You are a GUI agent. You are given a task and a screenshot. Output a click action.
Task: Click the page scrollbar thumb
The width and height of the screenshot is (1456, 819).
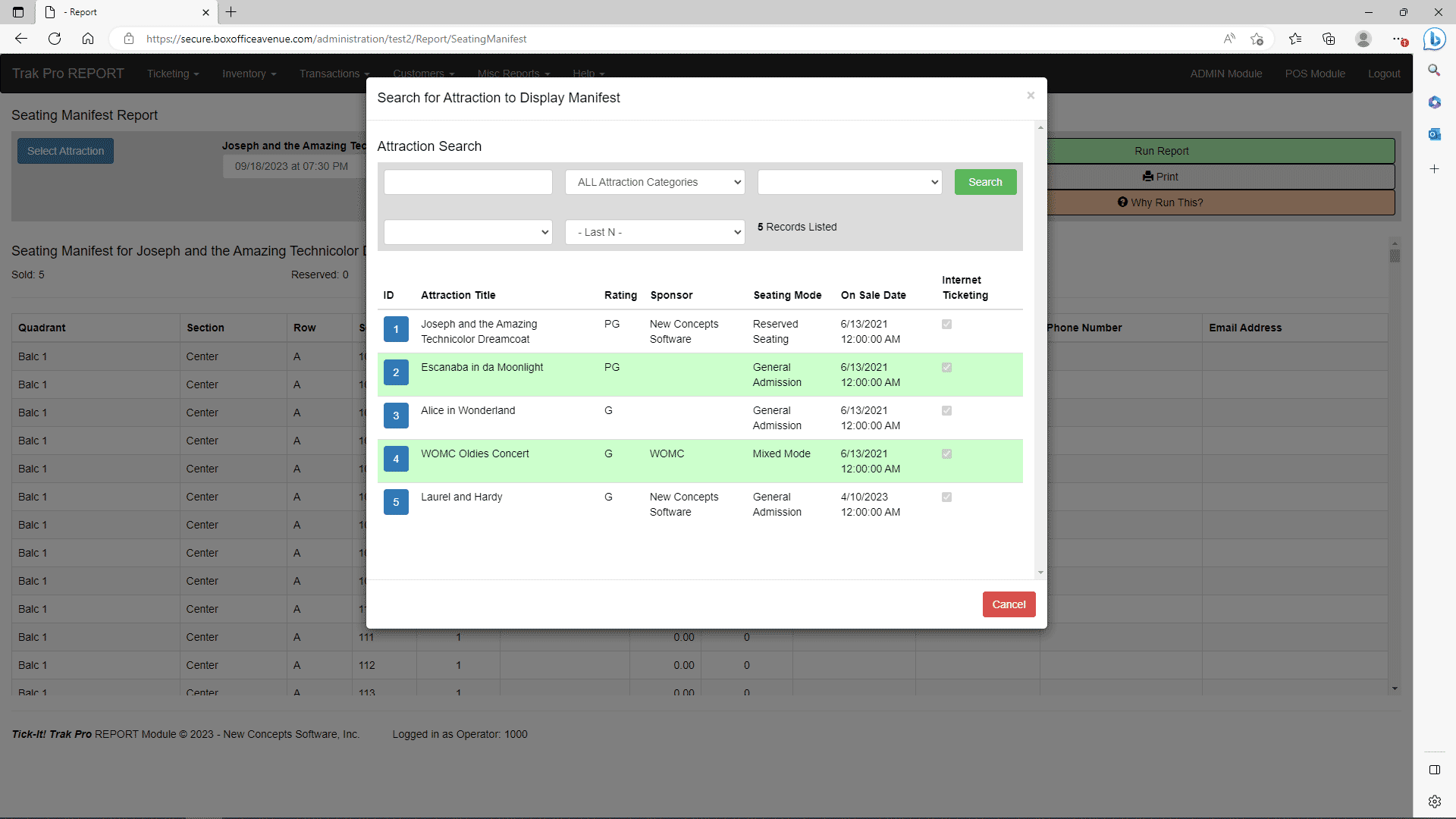[1395, 256]
